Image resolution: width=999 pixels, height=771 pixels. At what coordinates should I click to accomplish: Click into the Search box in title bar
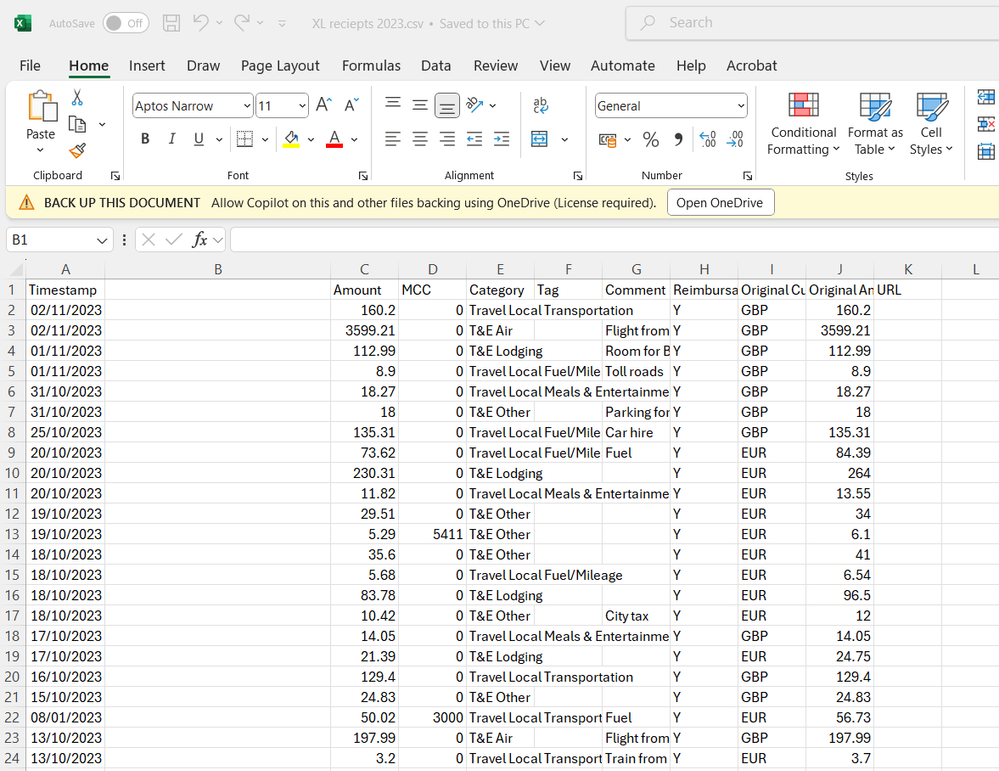point(810,23)
